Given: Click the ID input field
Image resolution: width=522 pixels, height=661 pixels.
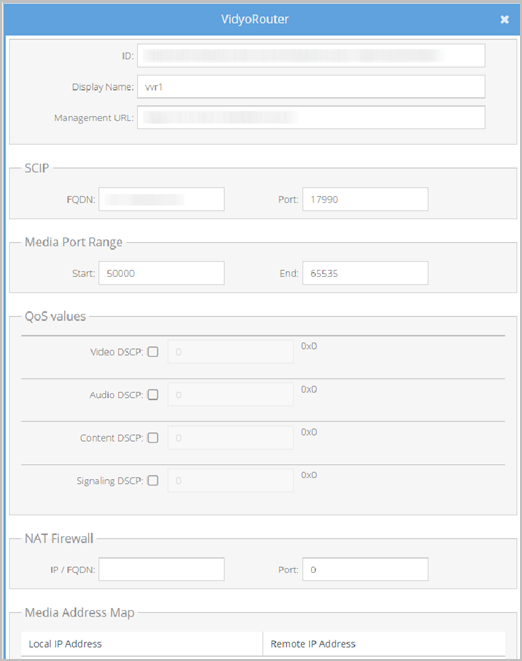Looking at the screenshot, I should tap(311, 55).
